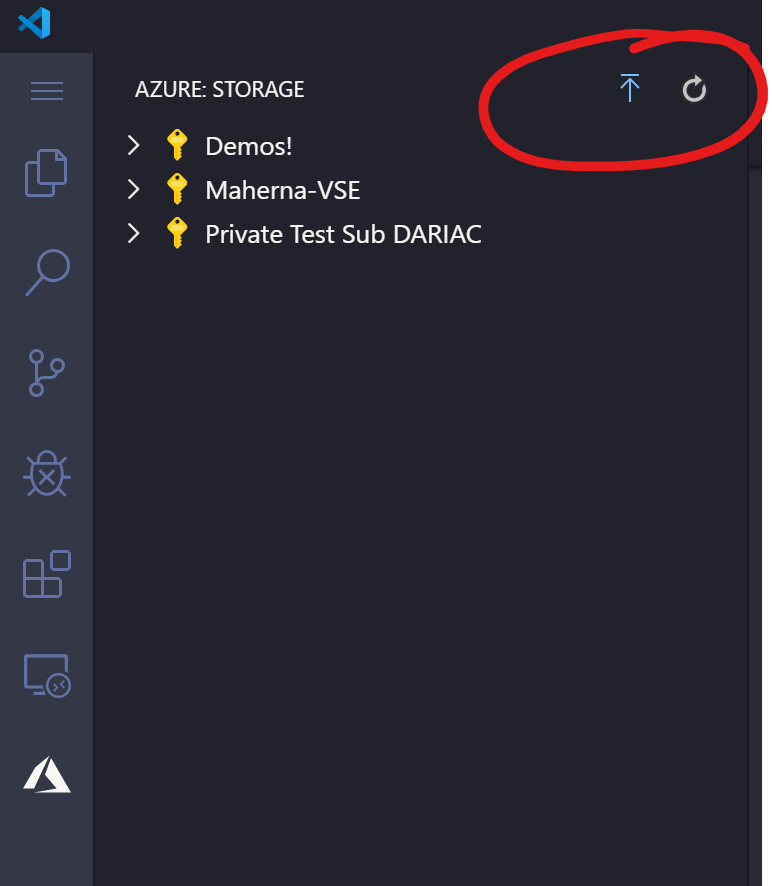The width and height of the screenshot is (772, 886).
Task: Open the hamburger menu at the top
Action: 46,91
